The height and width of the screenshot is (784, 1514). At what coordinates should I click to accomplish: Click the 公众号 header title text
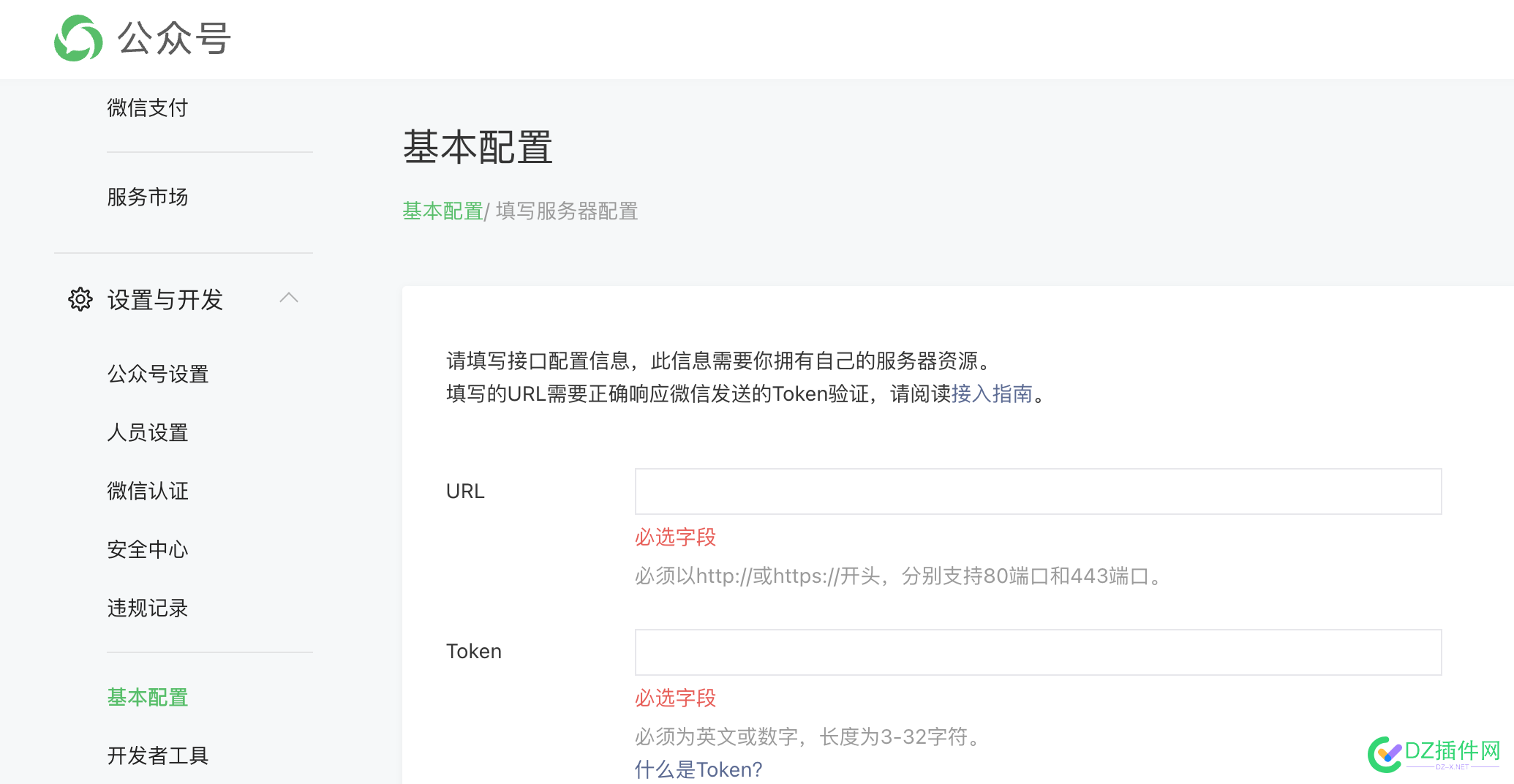[x=174, y=38]
